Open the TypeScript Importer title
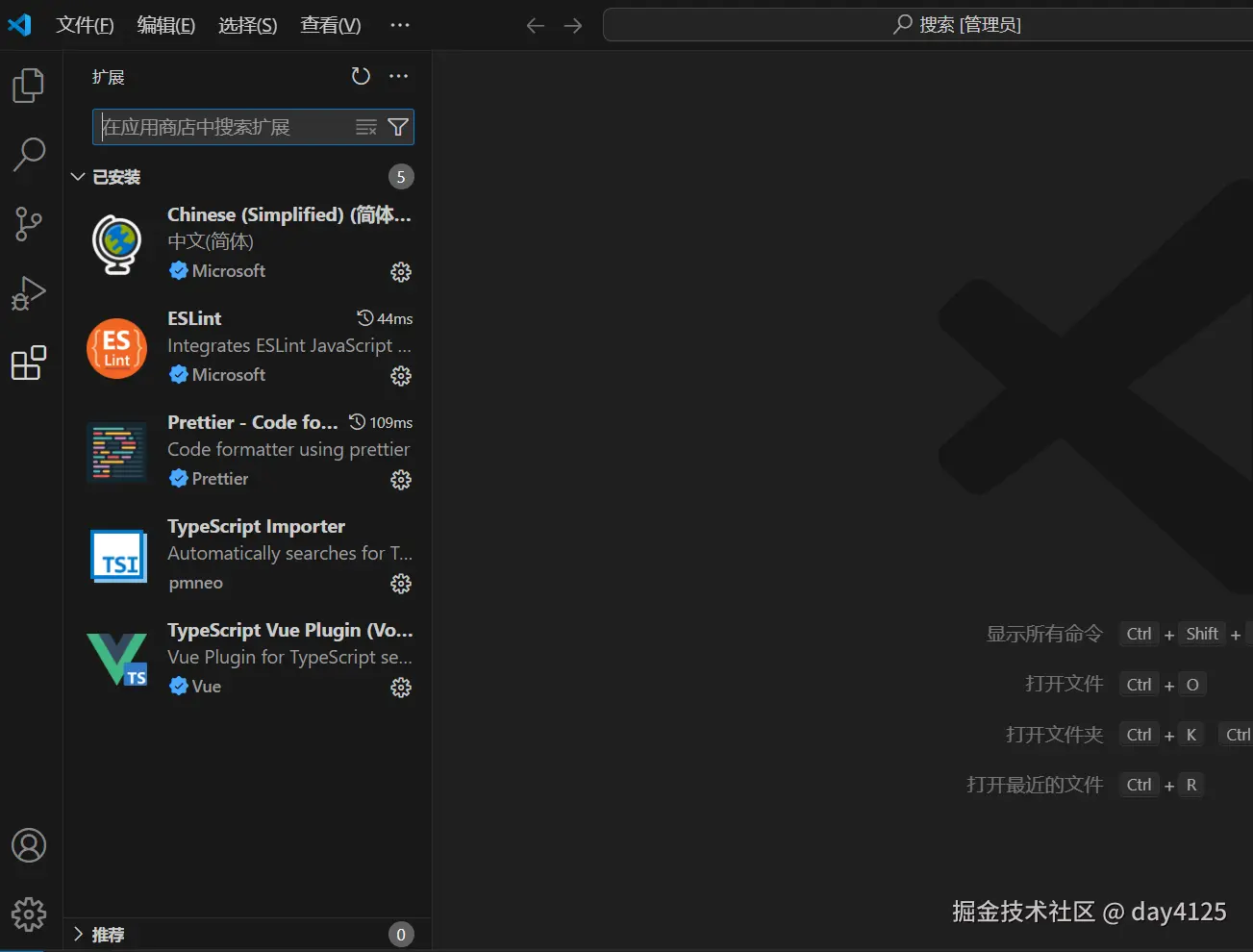 point(256,526)
